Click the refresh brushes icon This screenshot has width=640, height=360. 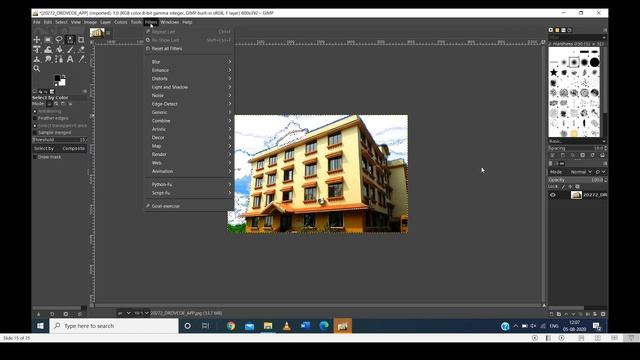592,156
